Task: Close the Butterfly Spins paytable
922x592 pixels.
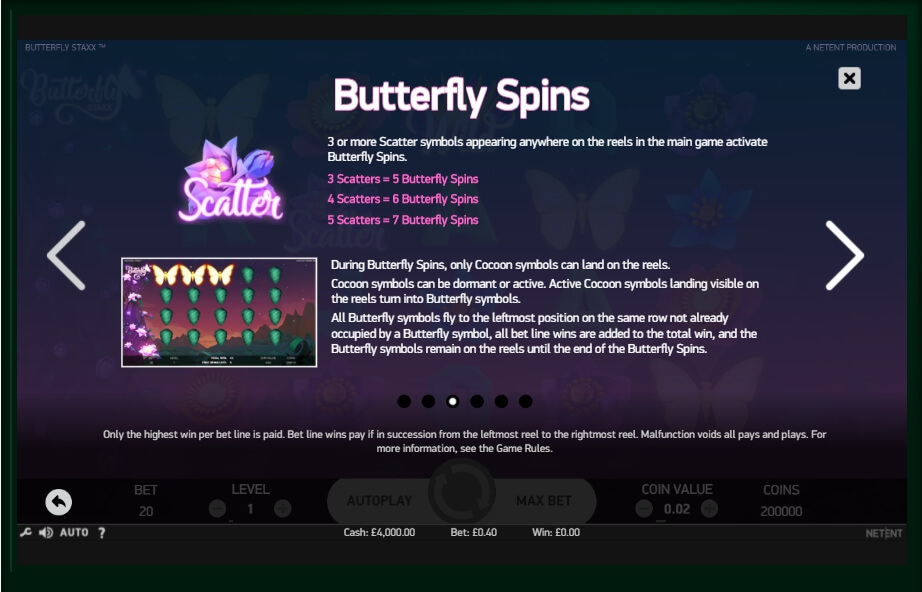Action: pos(849,78)
